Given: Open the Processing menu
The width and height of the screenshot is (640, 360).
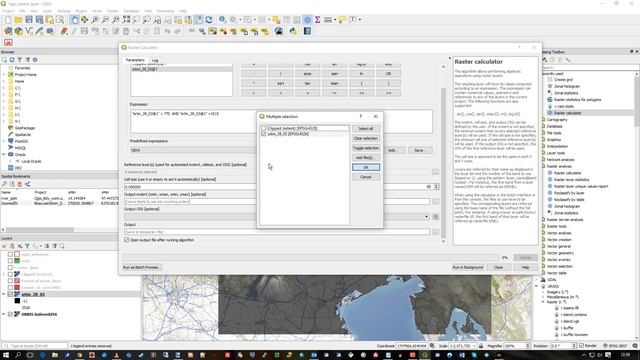Looking at the screenshot, I should [x=165, y=11].
